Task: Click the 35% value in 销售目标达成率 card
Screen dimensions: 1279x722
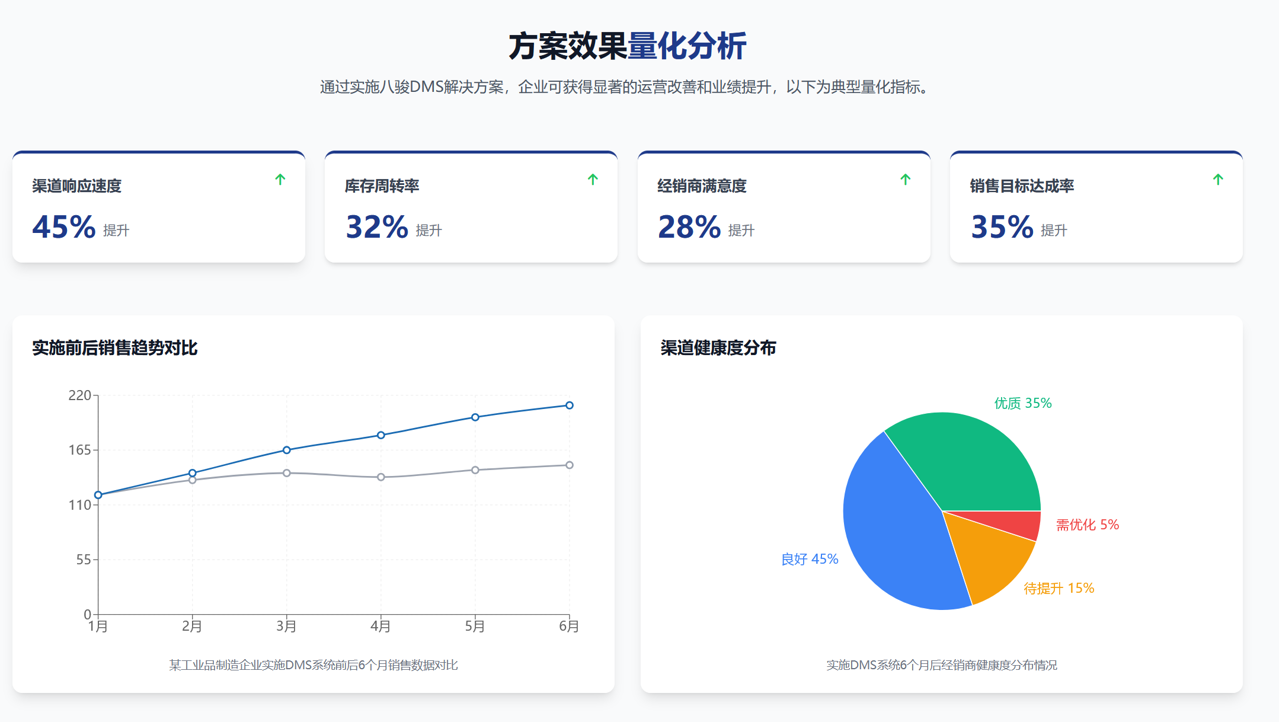Action: (1002, 227)
